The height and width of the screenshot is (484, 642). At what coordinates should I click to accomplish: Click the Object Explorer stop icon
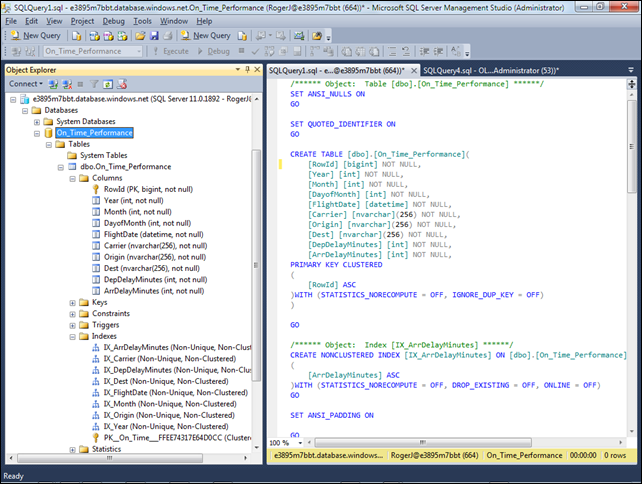click(81, 84)
